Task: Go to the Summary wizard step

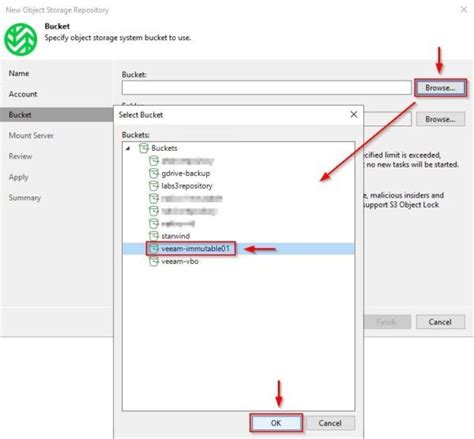Action: 25,198
